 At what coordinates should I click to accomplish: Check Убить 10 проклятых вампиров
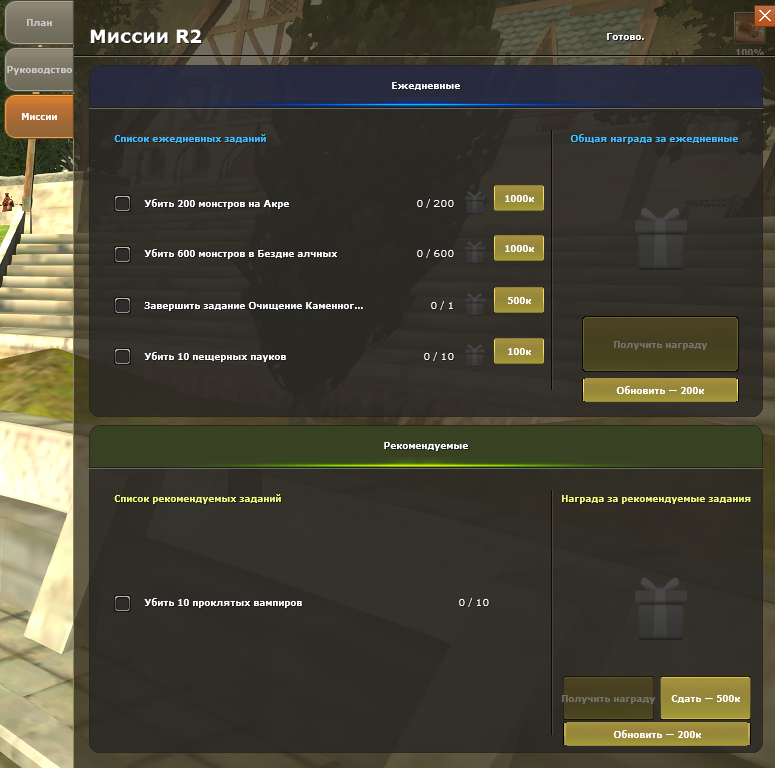tap(123, 603)
